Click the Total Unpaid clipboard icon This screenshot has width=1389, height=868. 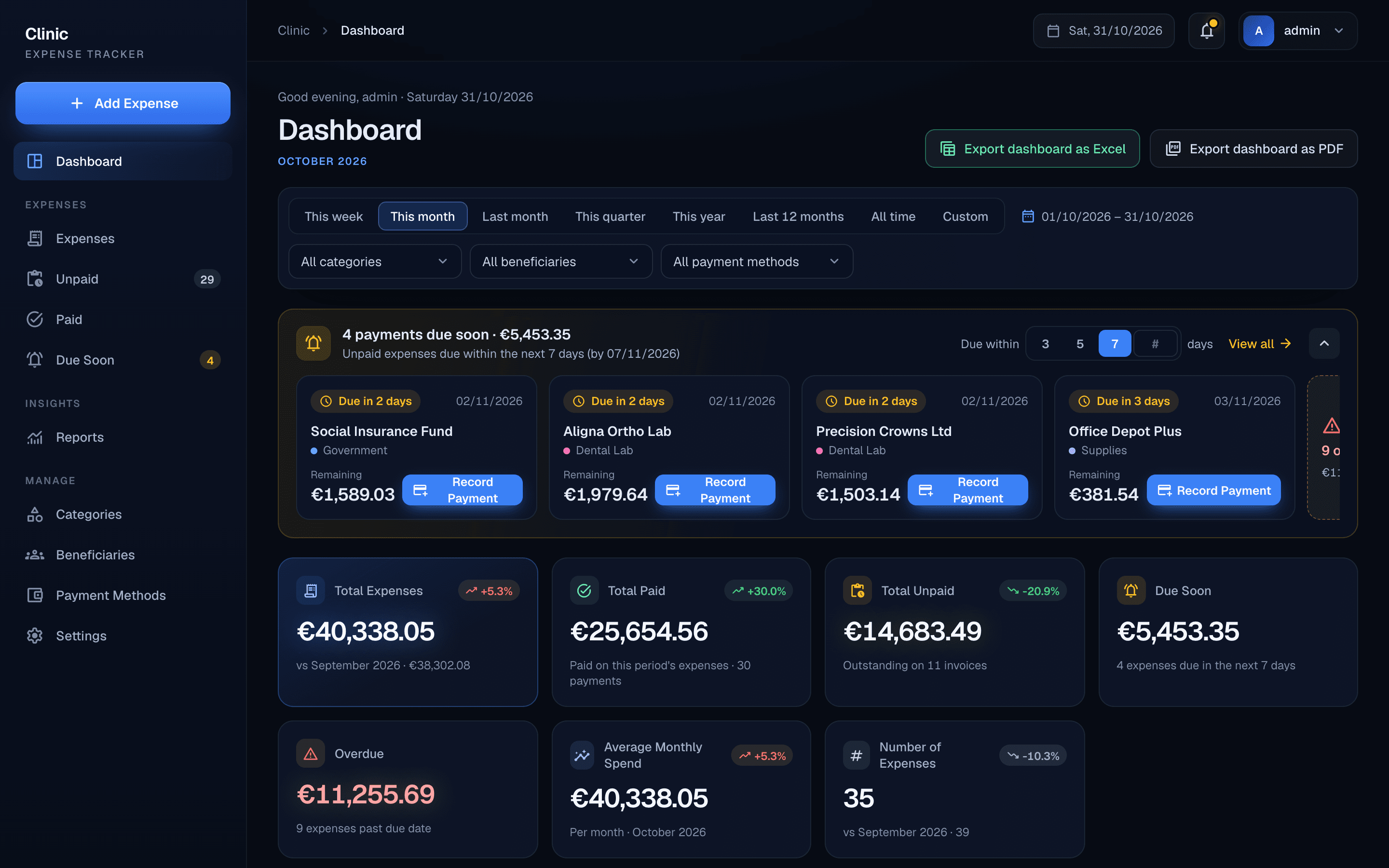click(858, 591)
